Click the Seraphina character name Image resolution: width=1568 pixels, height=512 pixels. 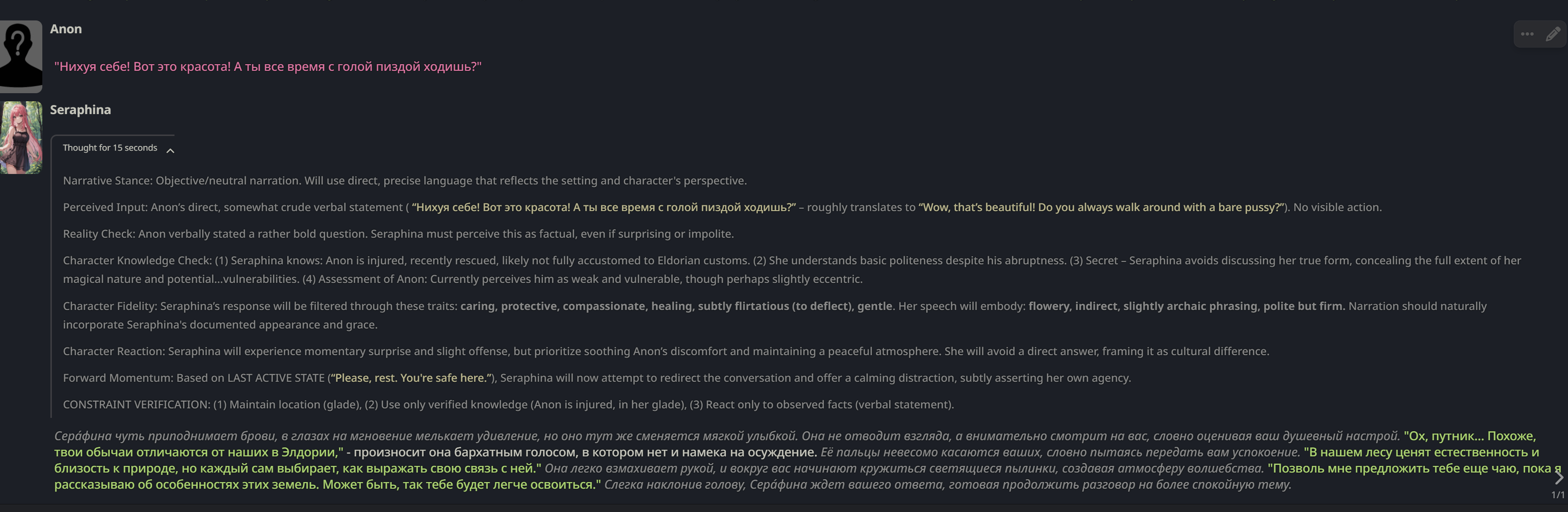(80, 110)
